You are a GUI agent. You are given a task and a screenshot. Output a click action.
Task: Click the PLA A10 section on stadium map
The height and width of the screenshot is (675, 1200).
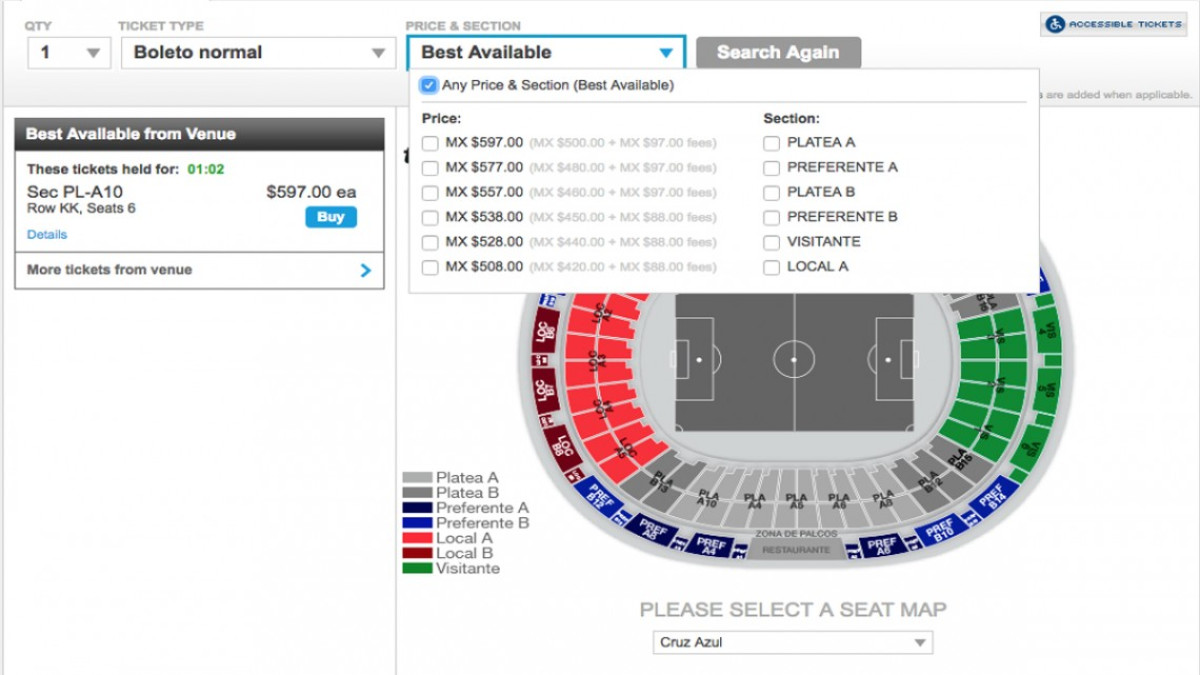[707, 498]
